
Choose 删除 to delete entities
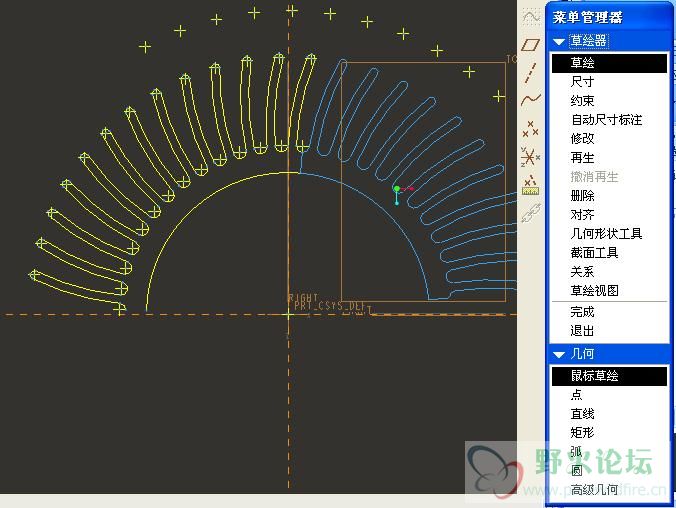click(x=609, y=195)
